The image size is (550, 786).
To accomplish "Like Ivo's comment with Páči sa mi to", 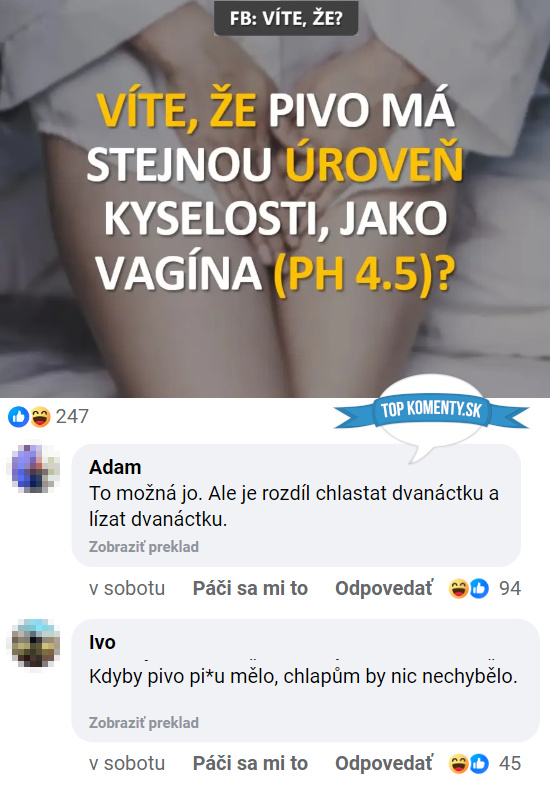I will [x=250, y=763].
